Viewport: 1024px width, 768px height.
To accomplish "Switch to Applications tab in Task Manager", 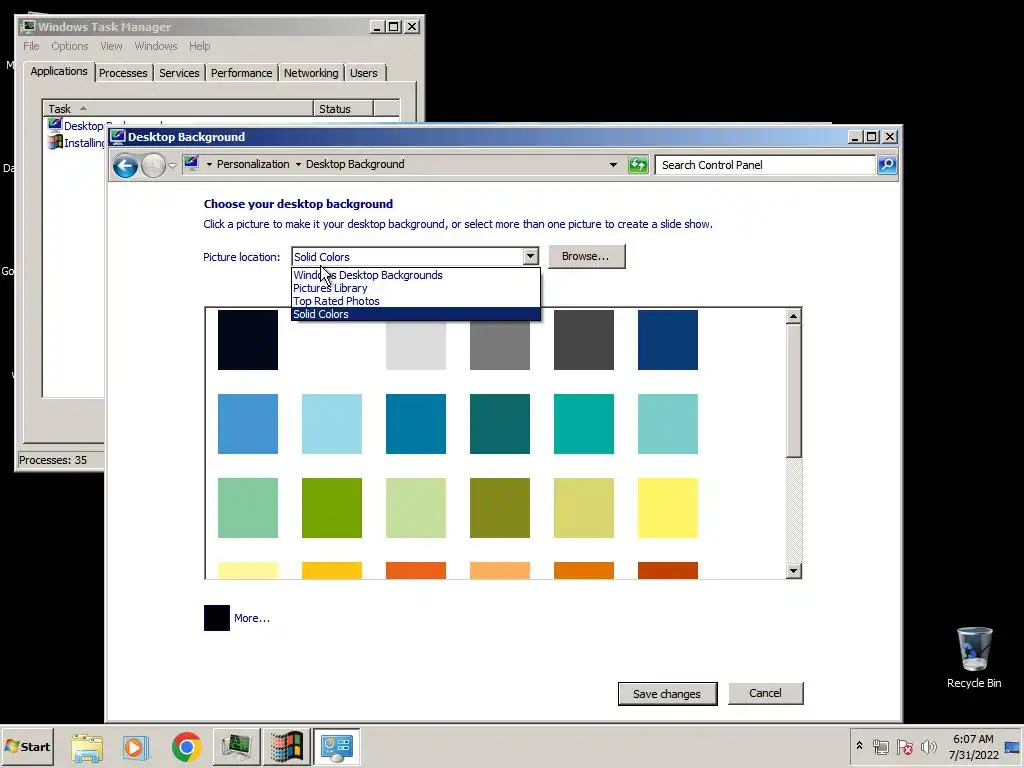I will click(59, 71).
